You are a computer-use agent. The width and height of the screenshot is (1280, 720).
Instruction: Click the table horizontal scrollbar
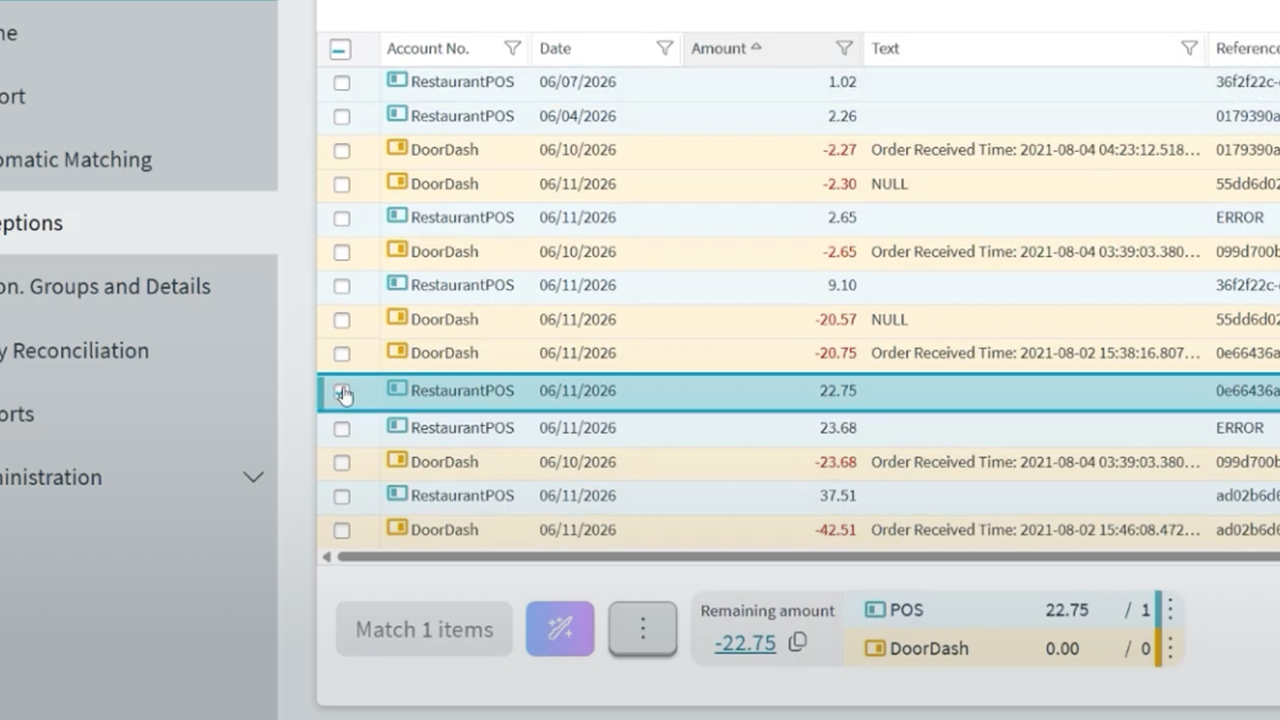click(x=808, y=557)
